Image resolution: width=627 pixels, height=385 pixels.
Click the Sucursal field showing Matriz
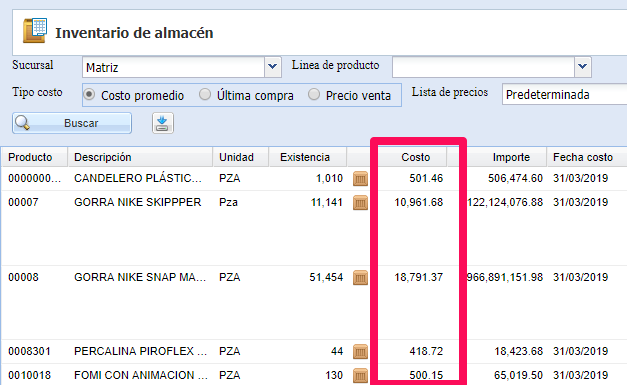tap(173, 67)
